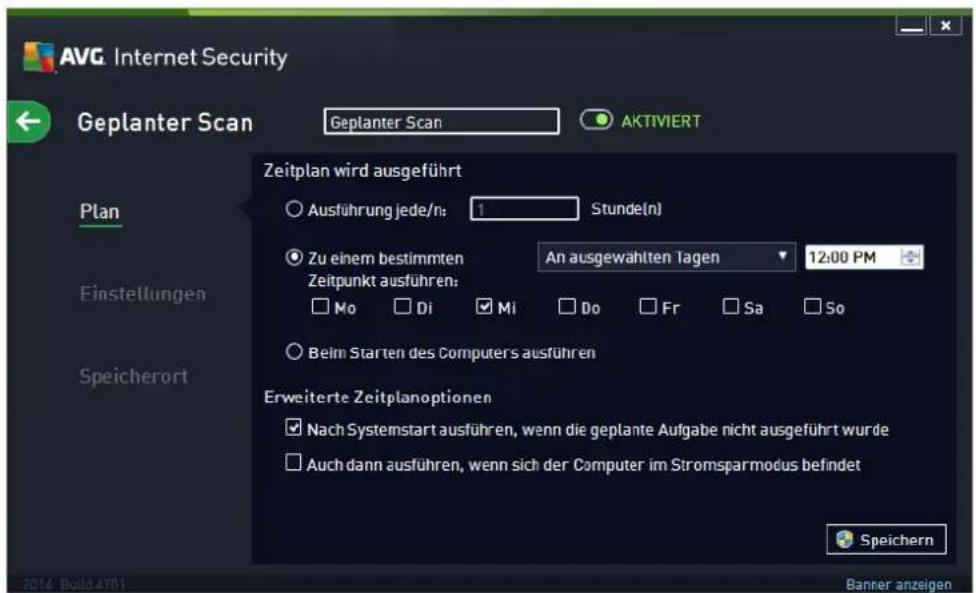This screenshot has height=593, width=976.
Task: Check the Fr day checkbox
Action: 648,306
